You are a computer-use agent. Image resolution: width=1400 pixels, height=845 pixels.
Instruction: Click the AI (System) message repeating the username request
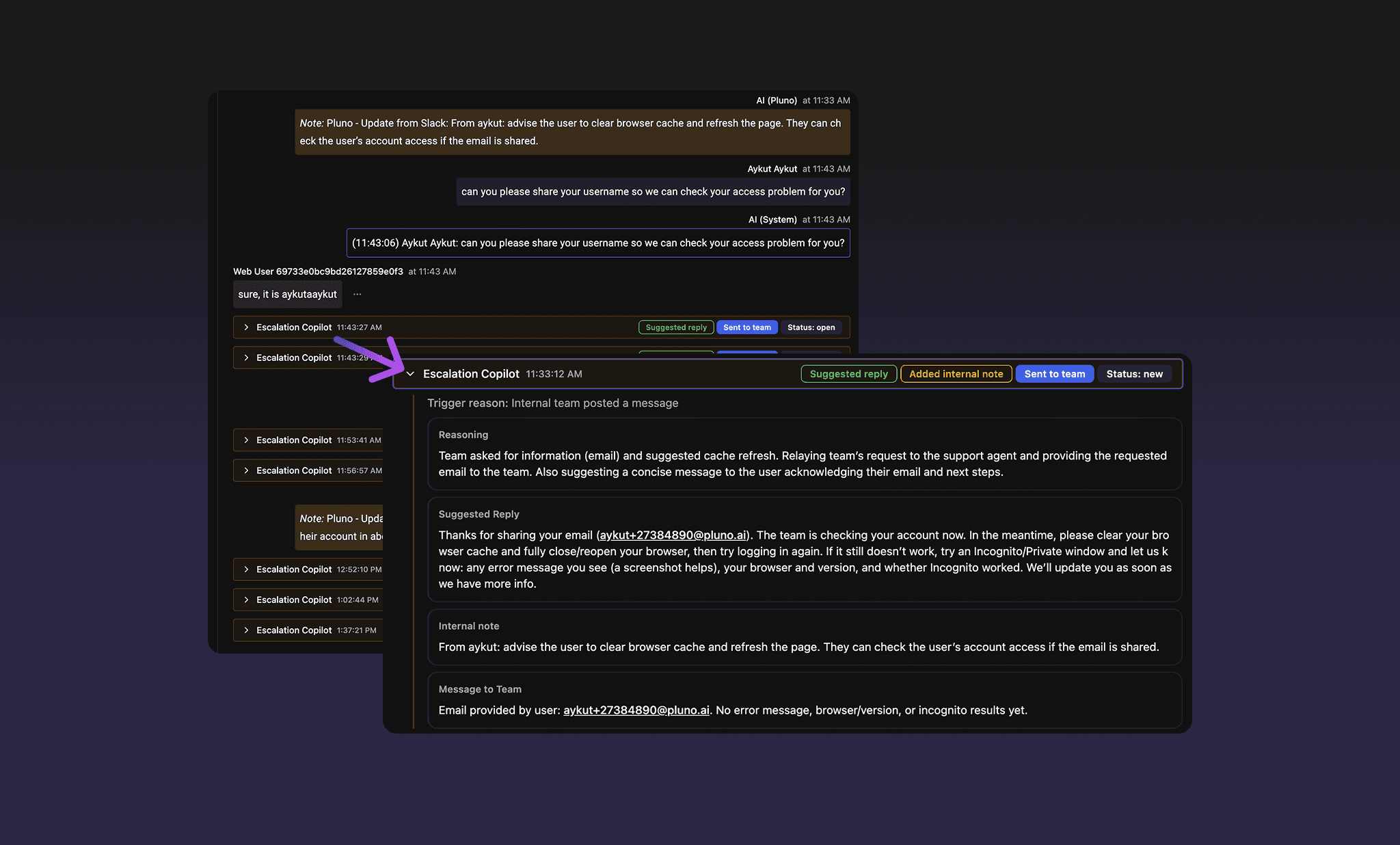[x=599, y=243]
